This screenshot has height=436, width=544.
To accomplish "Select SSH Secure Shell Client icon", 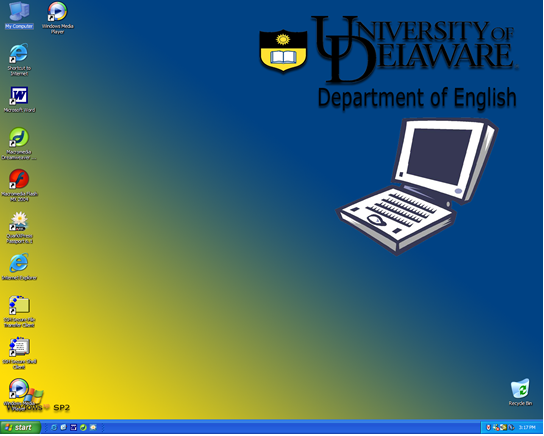I will [19, 353].
